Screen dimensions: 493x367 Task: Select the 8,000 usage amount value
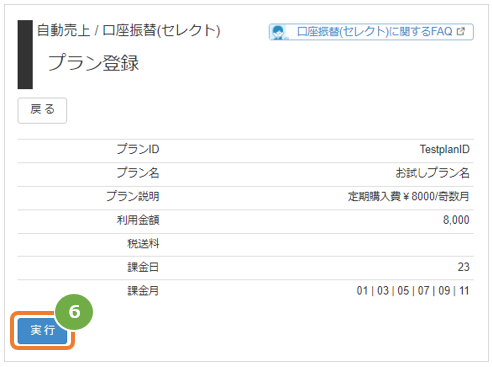(456, 220)
